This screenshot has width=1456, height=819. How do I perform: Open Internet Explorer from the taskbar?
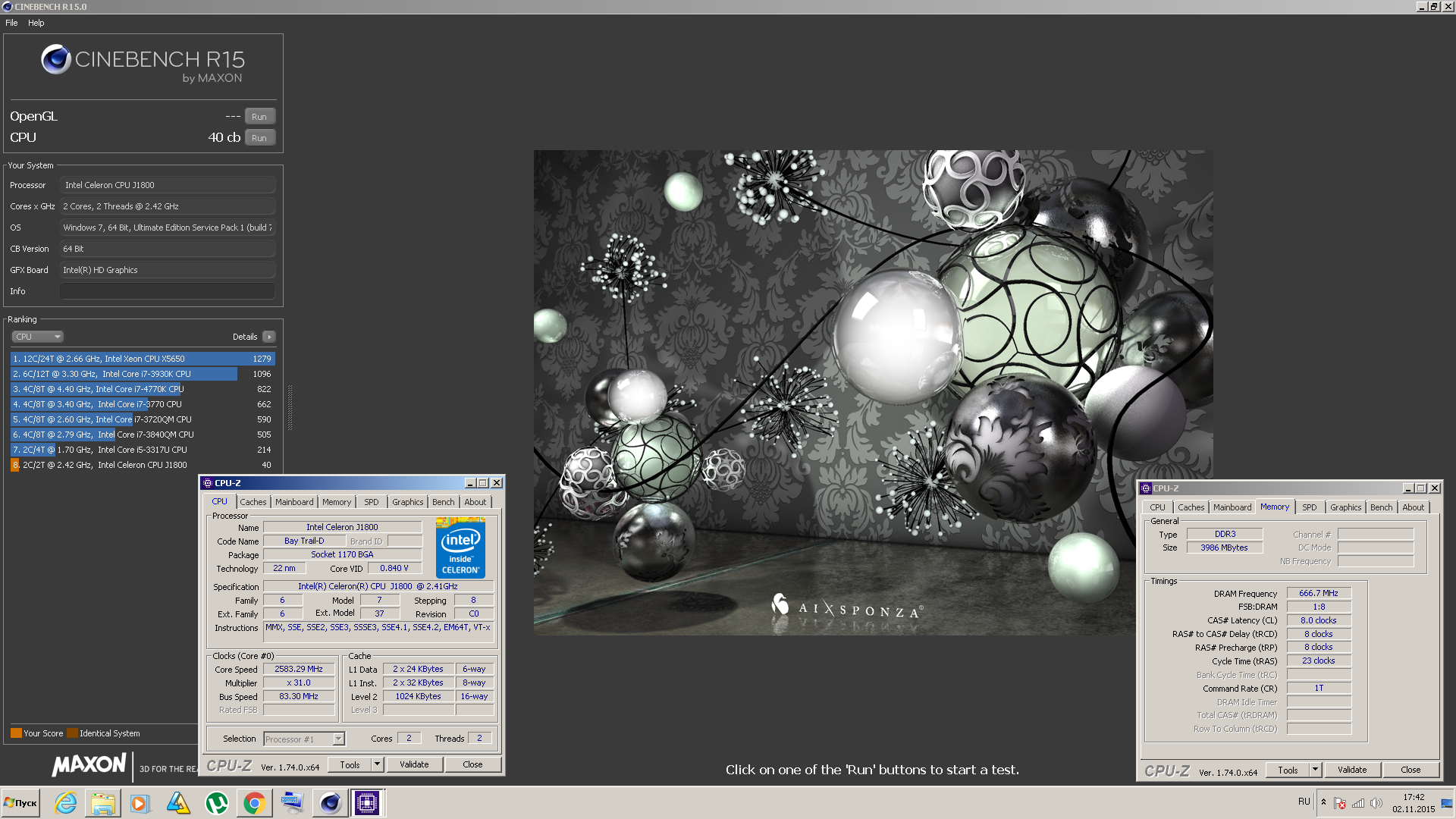point(66,803)
